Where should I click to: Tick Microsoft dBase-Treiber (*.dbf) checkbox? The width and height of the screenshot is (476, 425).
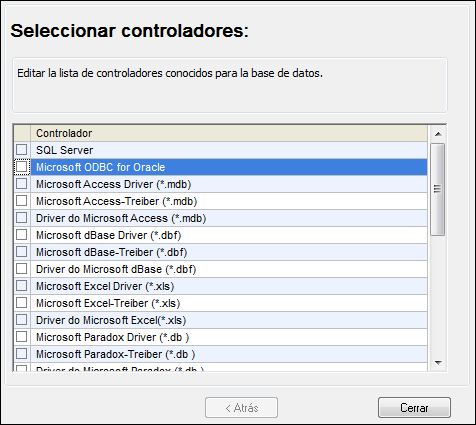22,252
